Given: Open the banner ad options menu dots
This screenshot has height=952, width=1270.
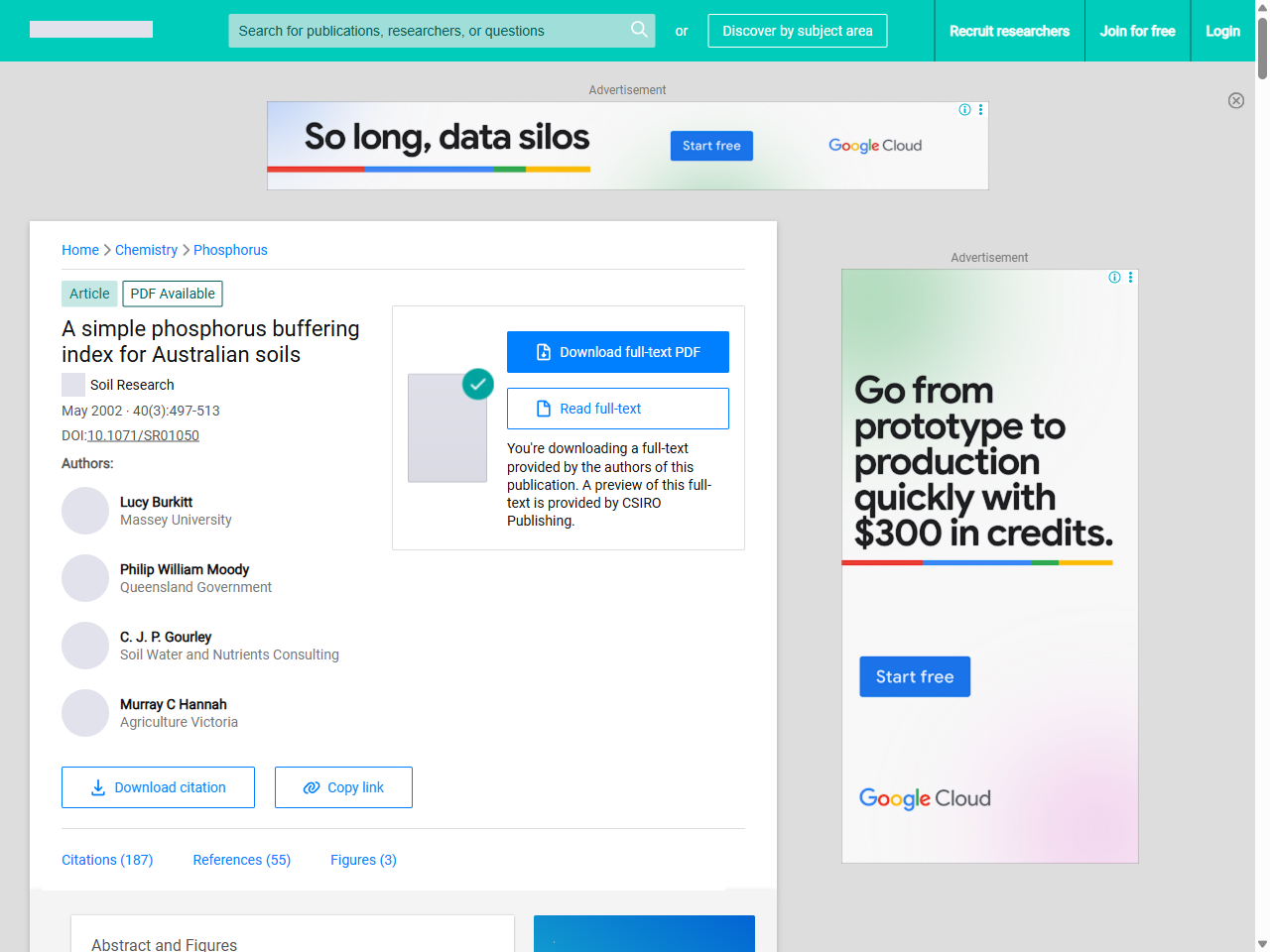Looking at the screenshot, I should tap(980, 110).
